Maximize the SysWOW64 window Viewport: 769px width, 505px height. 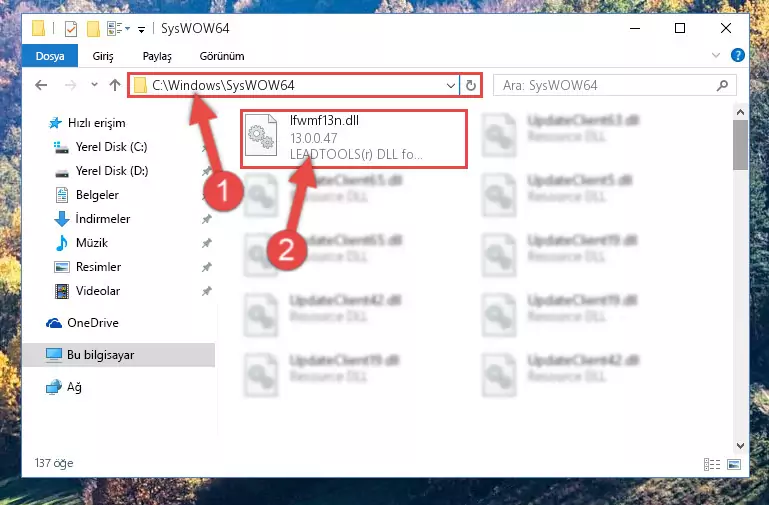[x=680, y=28]
